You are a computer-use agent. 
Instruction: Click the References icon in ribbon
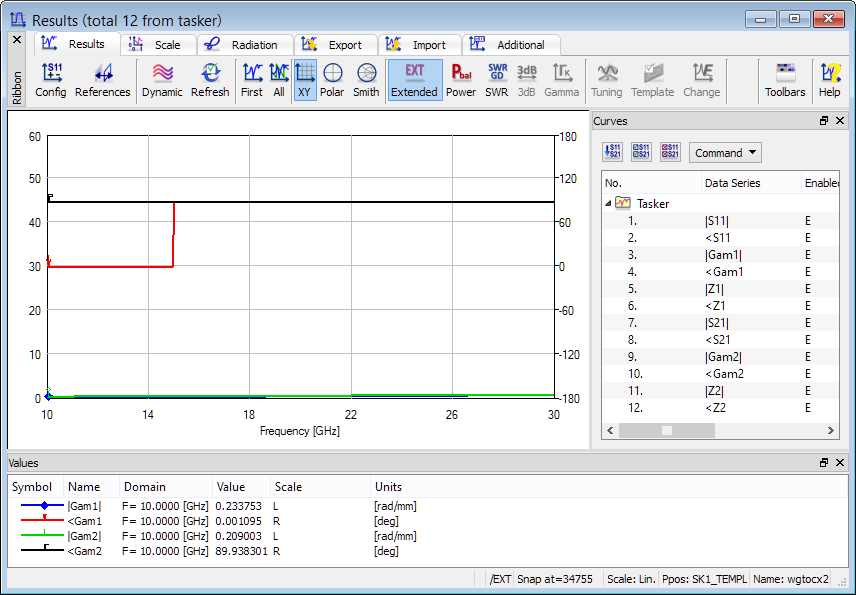[102, 79]
